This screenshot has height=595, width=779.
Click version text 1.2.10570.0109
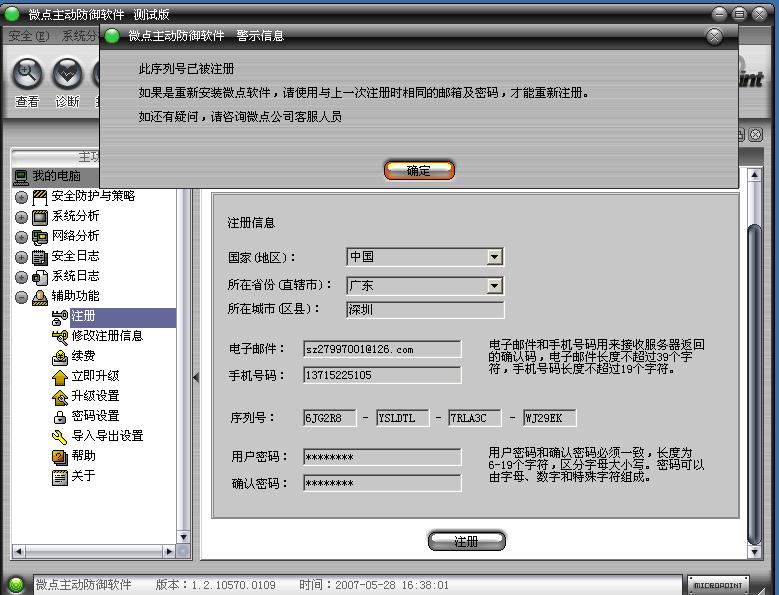(x=234, y=585)
